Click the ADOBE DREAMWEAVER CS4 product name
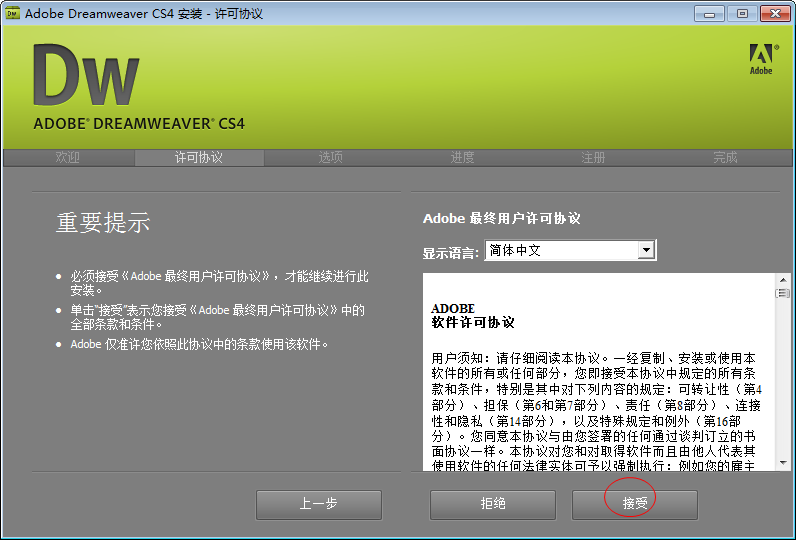The image size is (796, 540). [x=139, y=124]
